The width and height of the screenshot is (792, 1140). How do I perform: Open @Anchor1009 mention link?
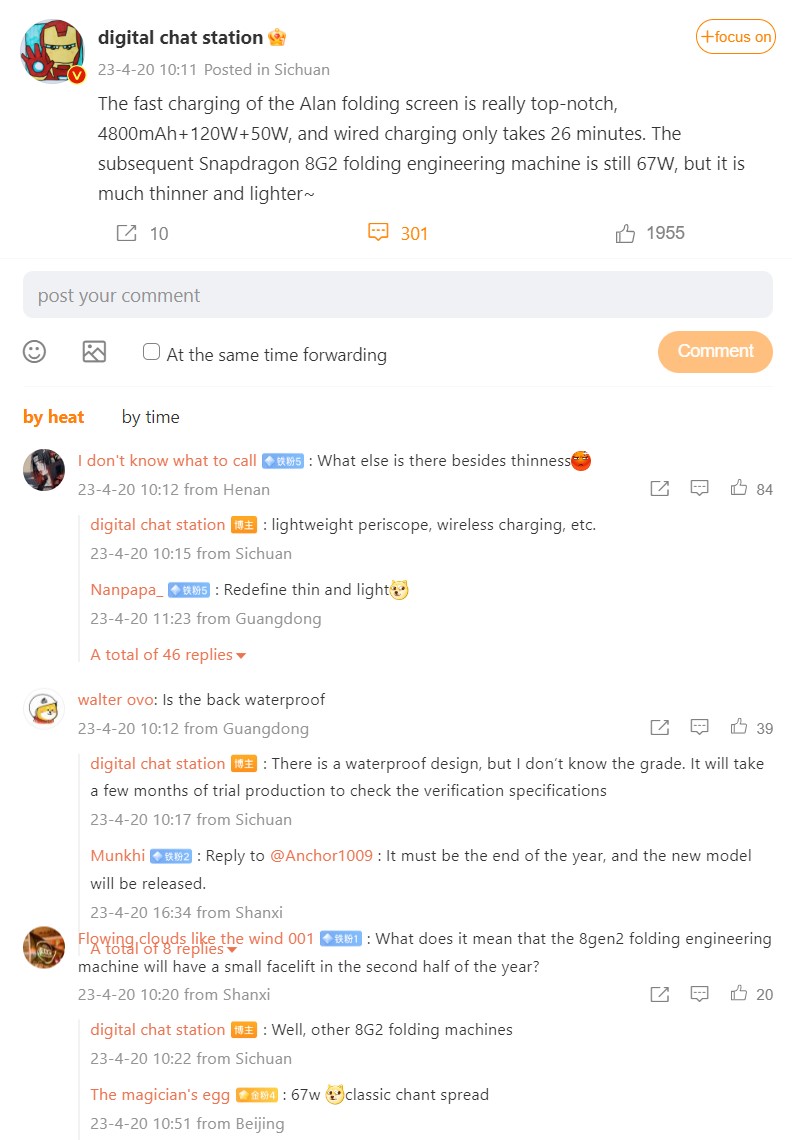321,856
